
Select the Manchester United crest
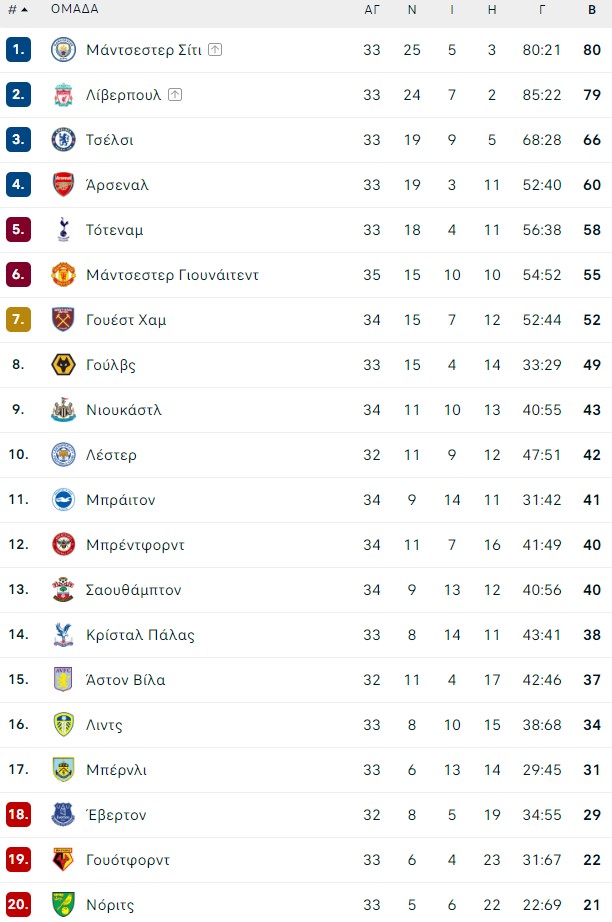point(62,275)
